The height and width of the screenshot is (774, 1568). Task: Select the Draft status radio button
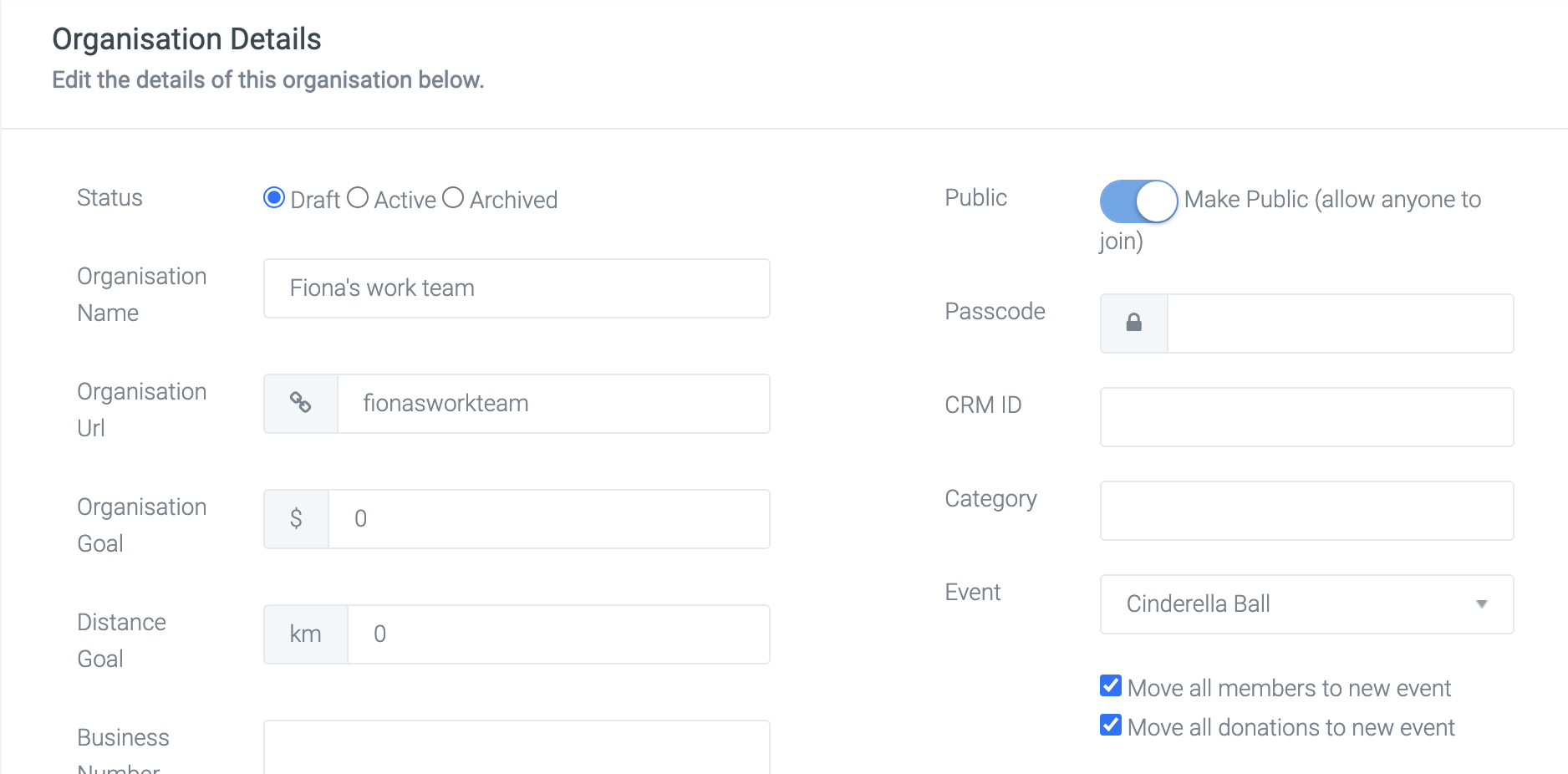point(274,198)
